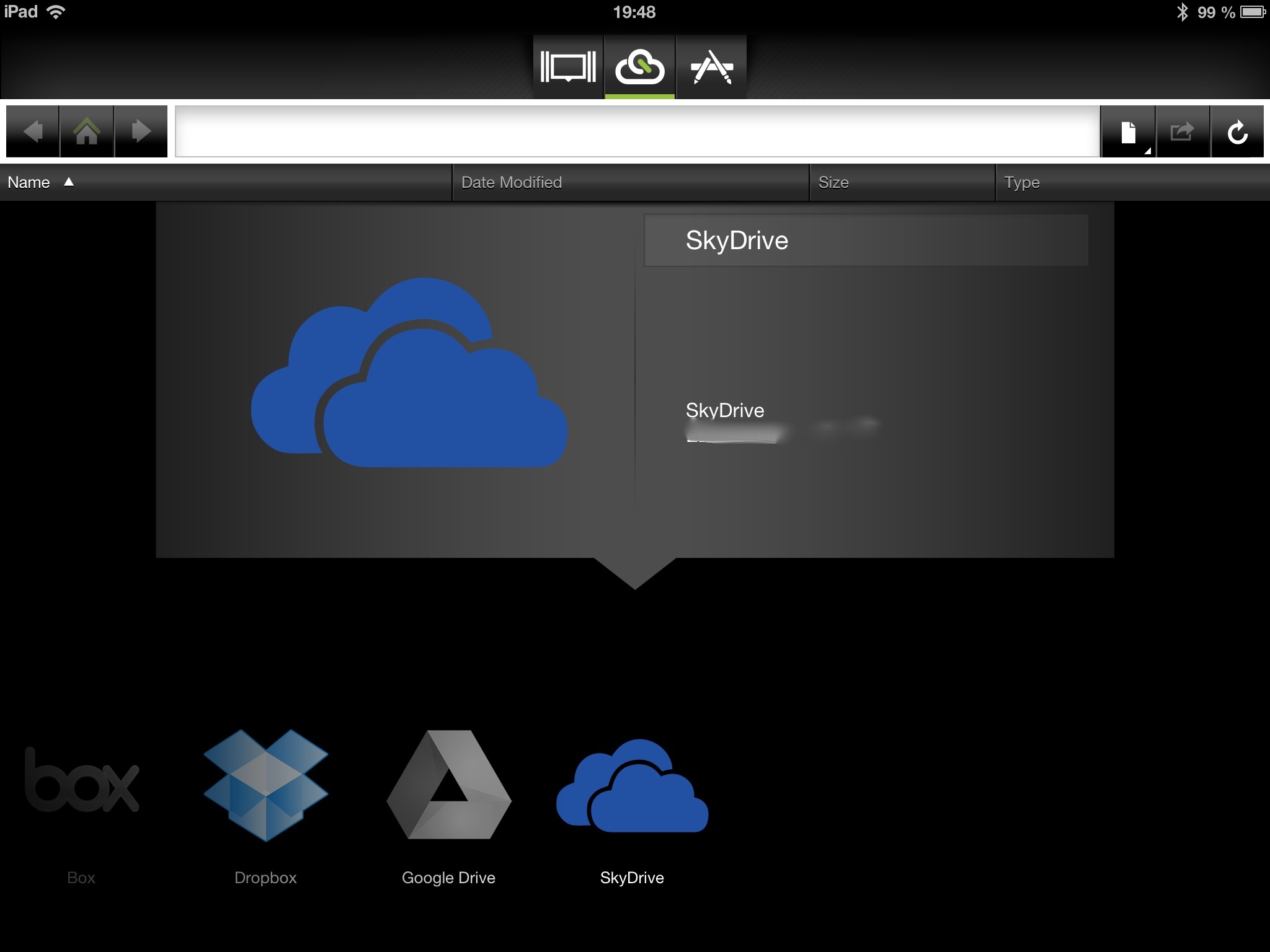Focus the path address field
Image resolution: width=1270 pixels, height=952 pixels.
pyautogui.click(x=637, y=131)
